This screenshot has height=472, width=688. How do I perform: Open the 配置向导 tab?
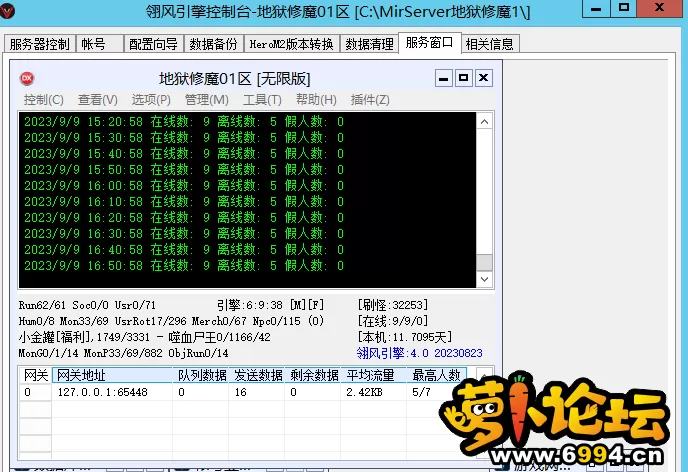point(153,44)
